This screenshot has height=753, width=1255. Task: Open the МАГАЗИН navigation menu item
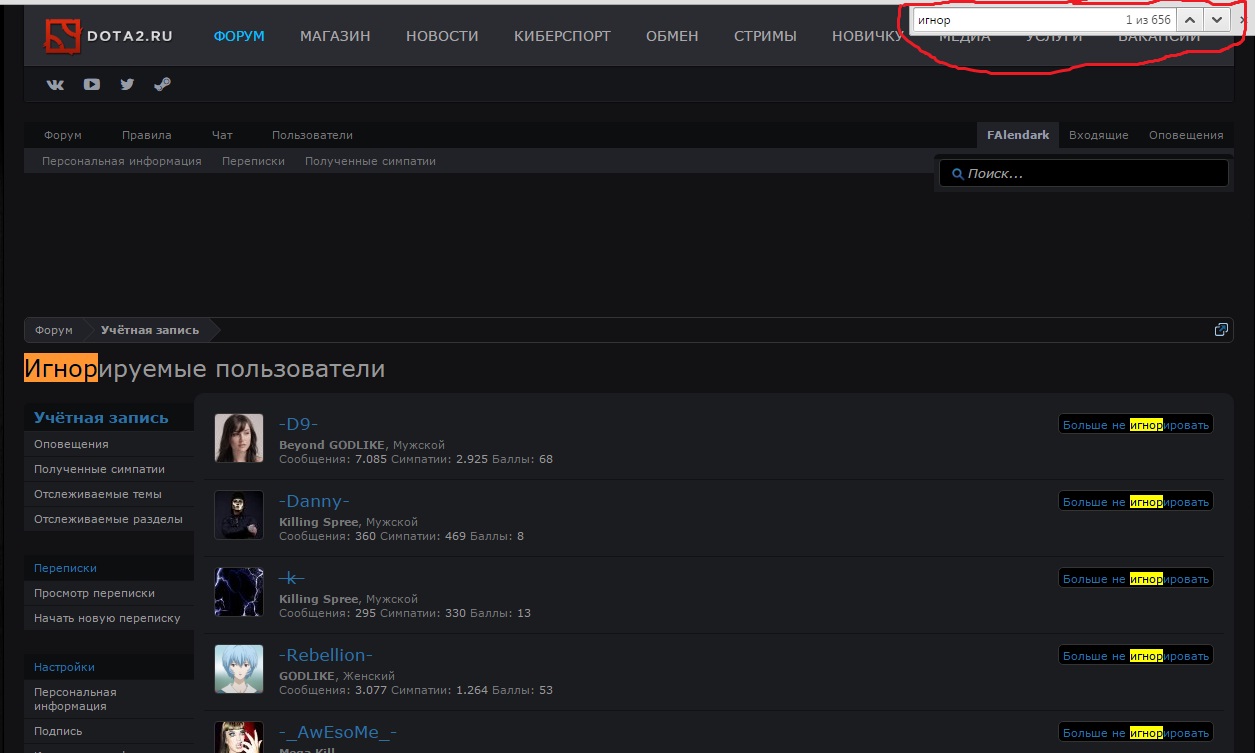335,36
